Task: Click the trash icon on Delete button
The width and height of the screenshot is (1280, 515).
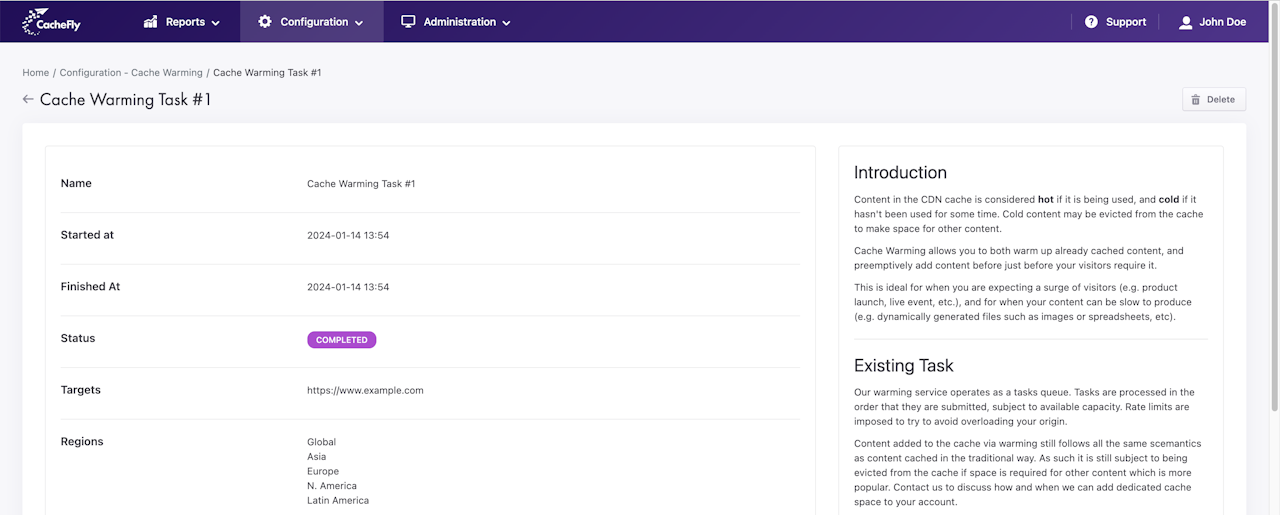Action: (1195, 99)
